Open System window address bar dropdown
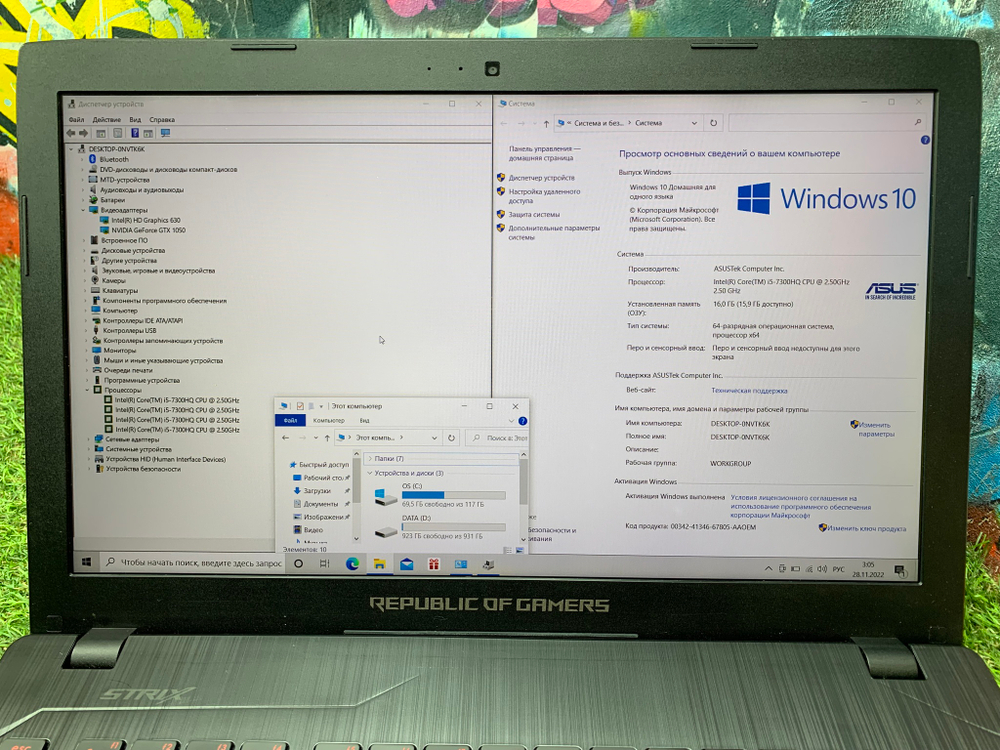The height and width of the screenshot is (750, 1000). [x=695, y=123]
